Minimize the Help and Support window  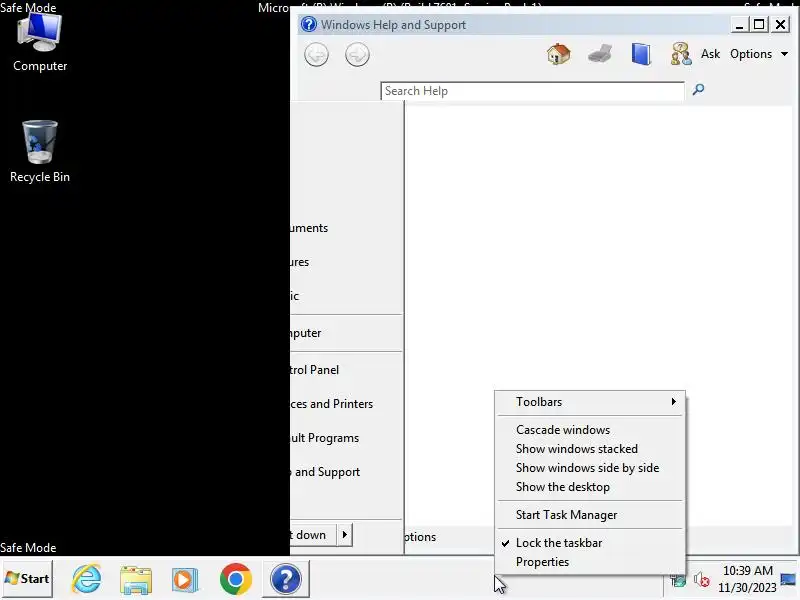tap(739, 24)
